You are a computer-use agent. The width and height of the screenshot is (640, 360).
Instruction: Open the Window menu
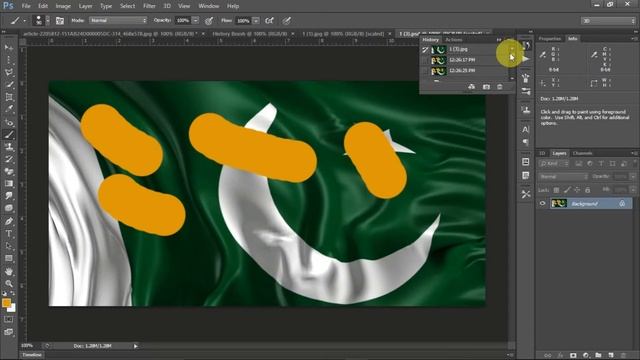click(209, 6)
